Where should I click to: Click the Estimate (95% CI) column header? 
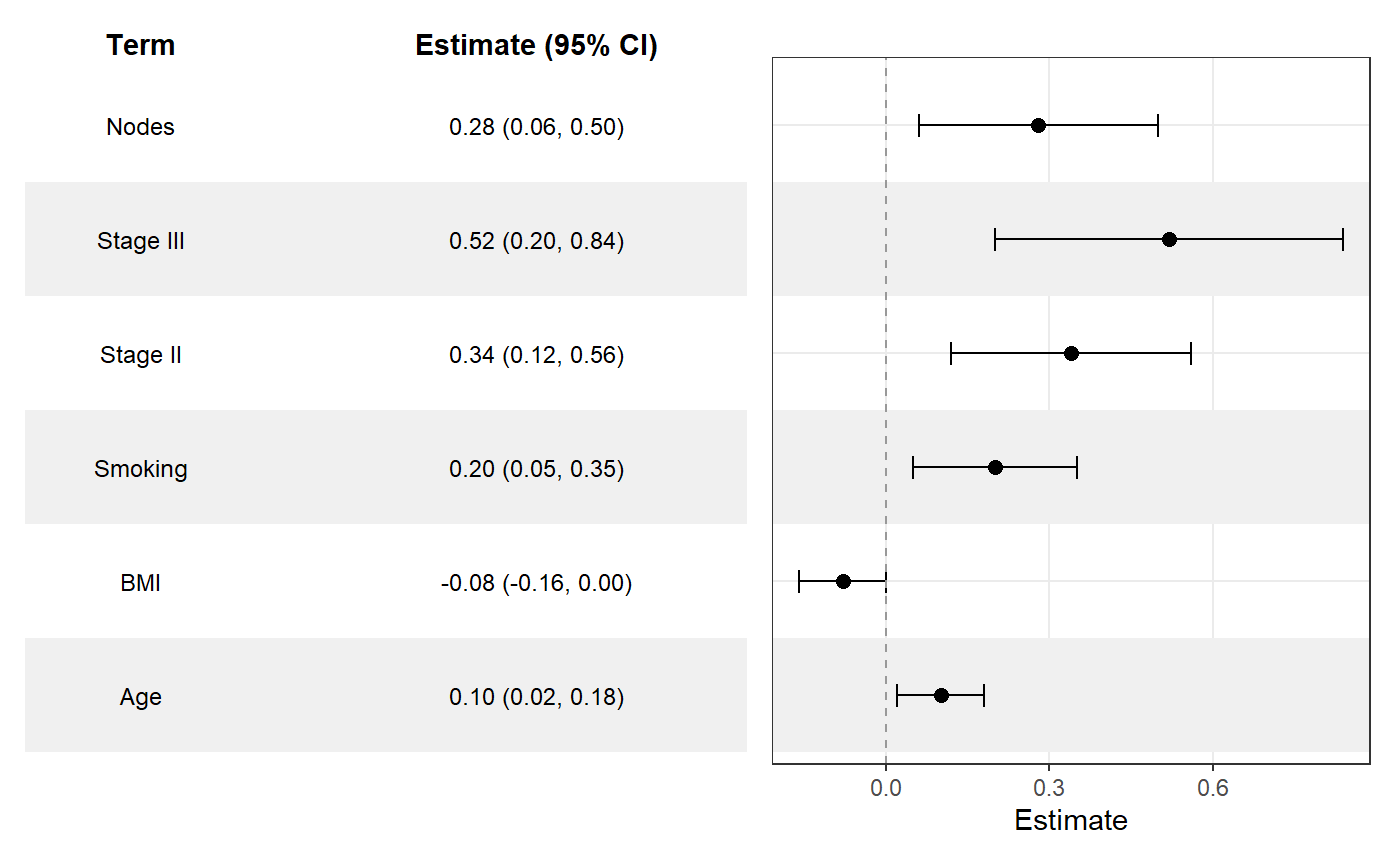tap(536, 46)
